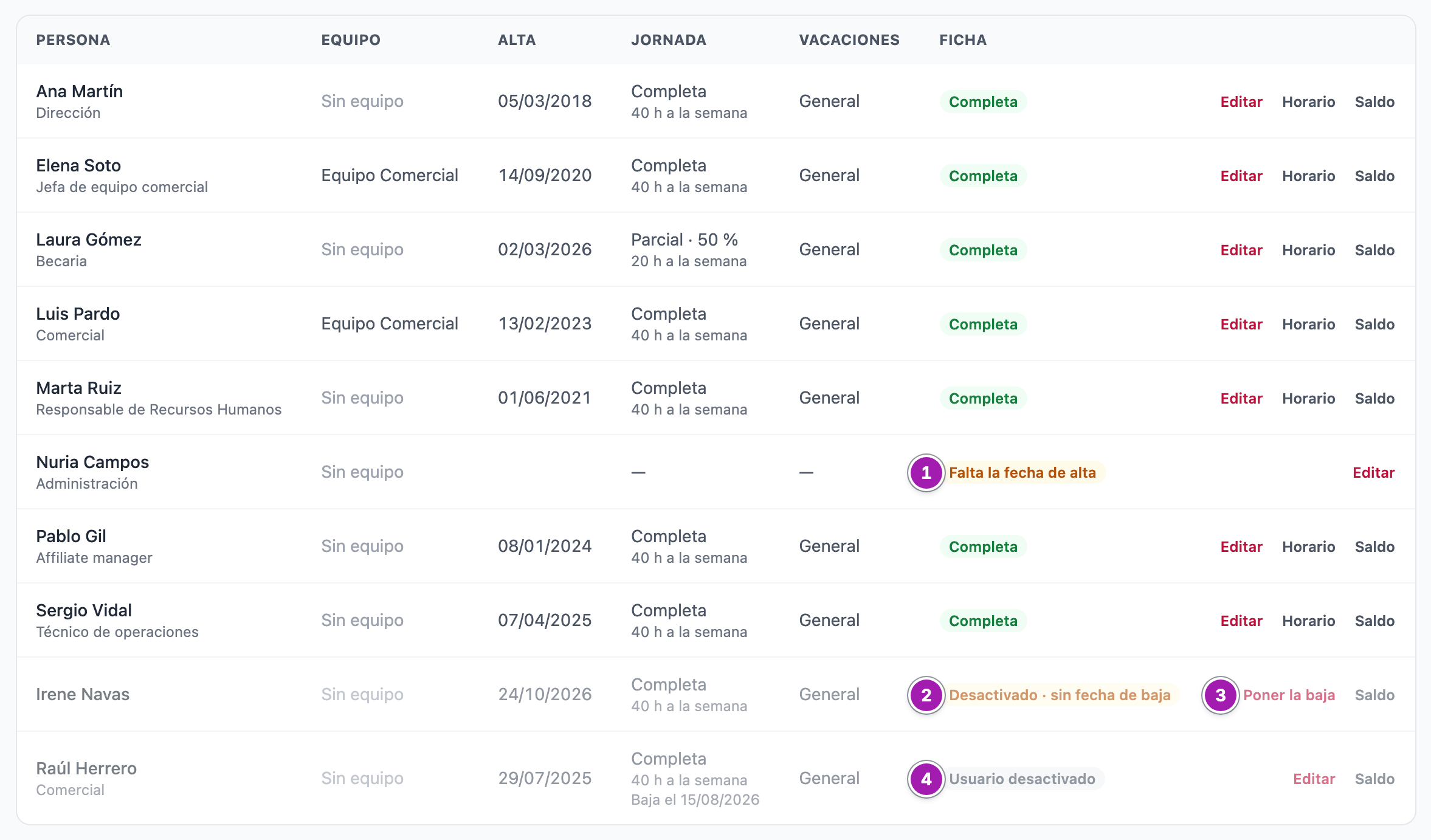The height and width of the screenshot is (840, 1431).
Task: Open Saldo for Ana Martín
Action: (1374, 102)
